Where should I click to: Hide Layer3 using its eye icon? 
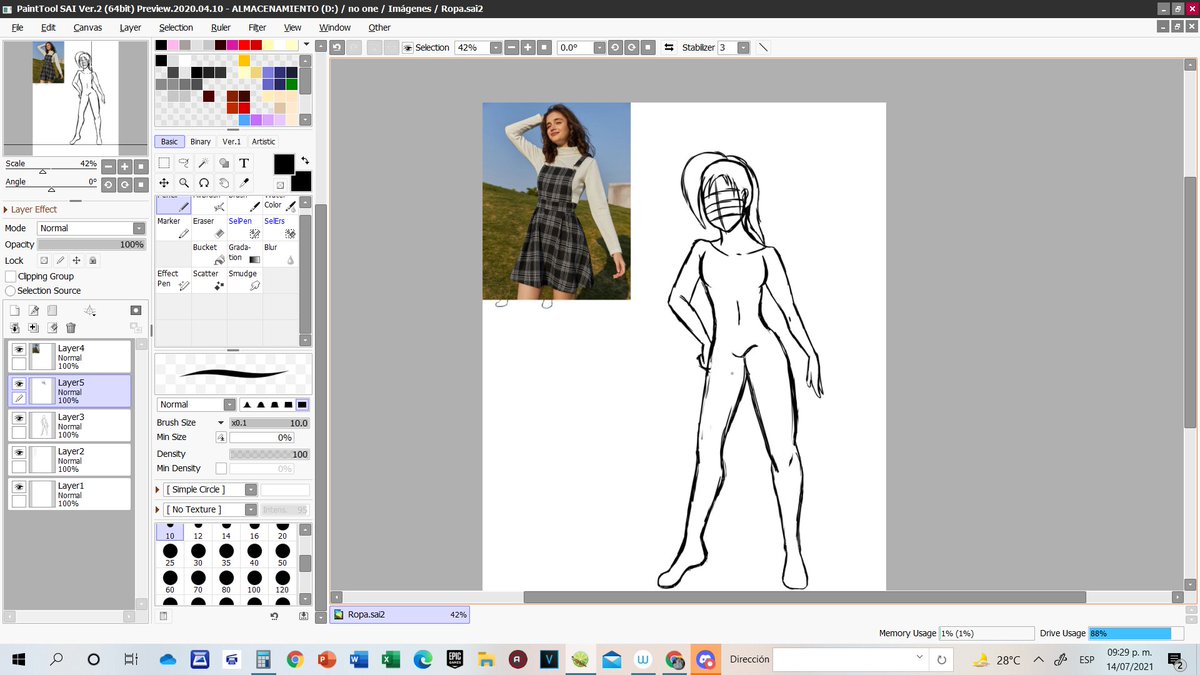[x=19, y=418]
